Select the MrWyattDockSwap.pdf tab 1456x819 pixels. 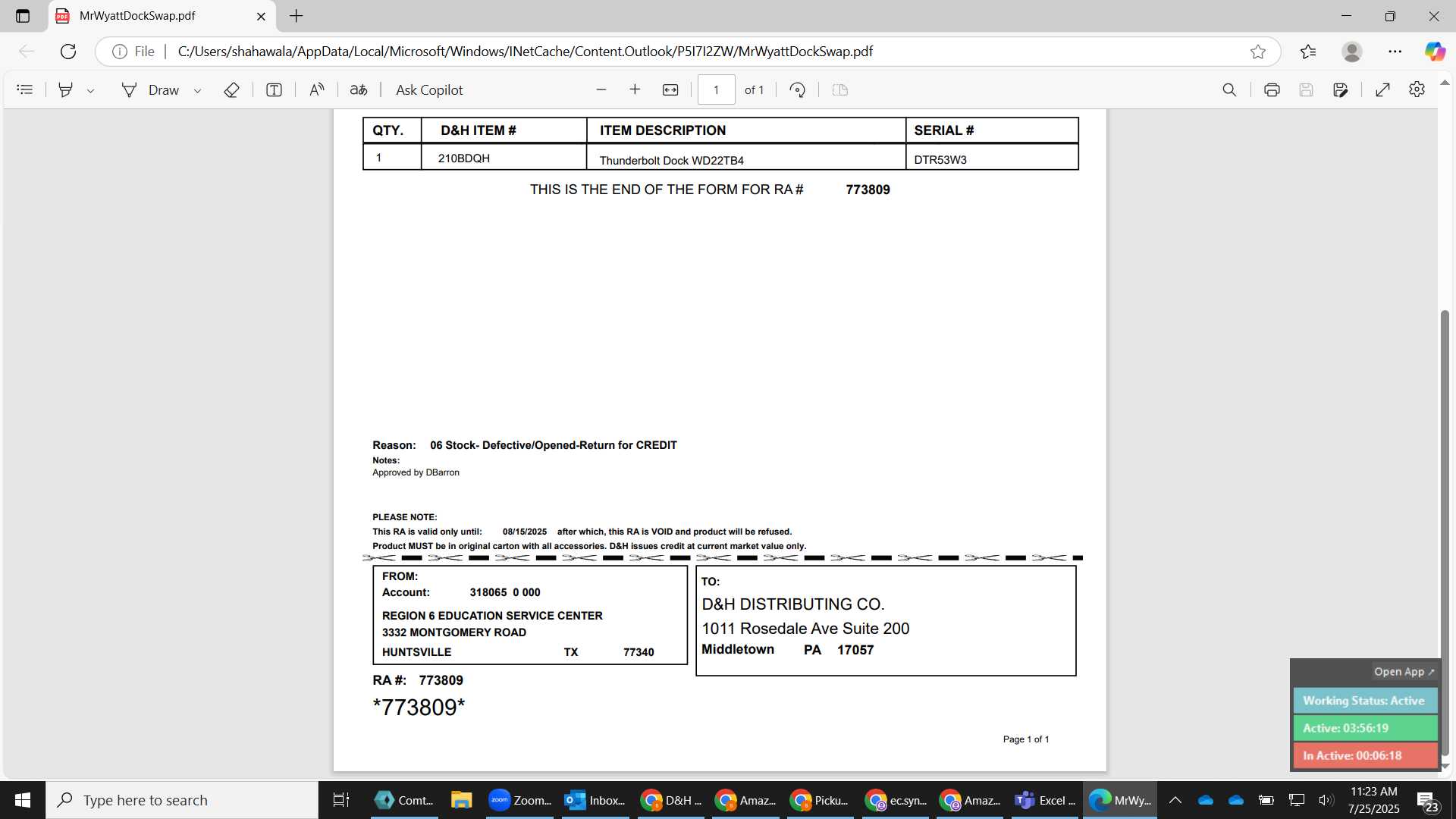[x=162, y=16]
